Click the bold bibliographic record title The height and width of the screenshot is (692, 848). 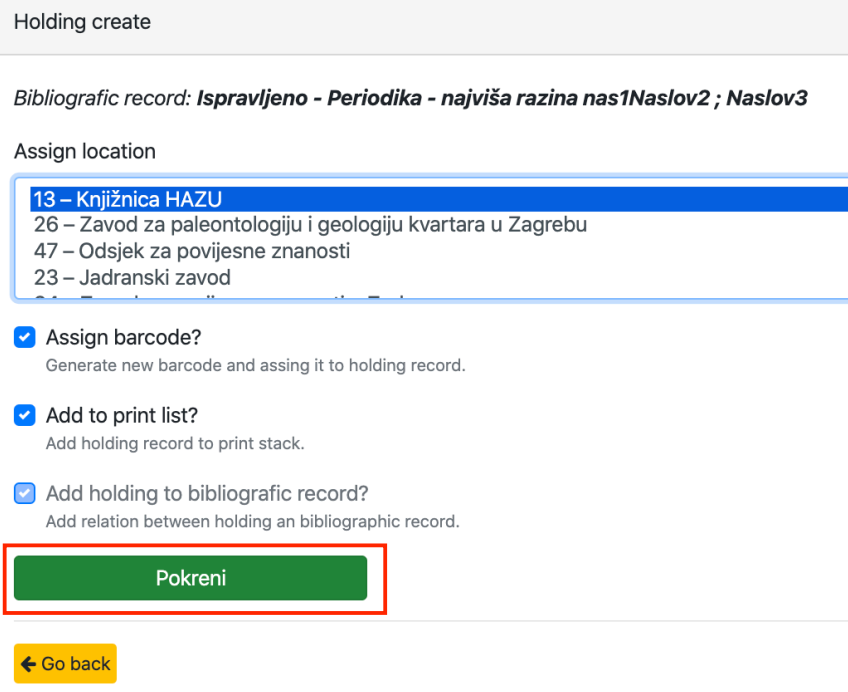point(501,99)
